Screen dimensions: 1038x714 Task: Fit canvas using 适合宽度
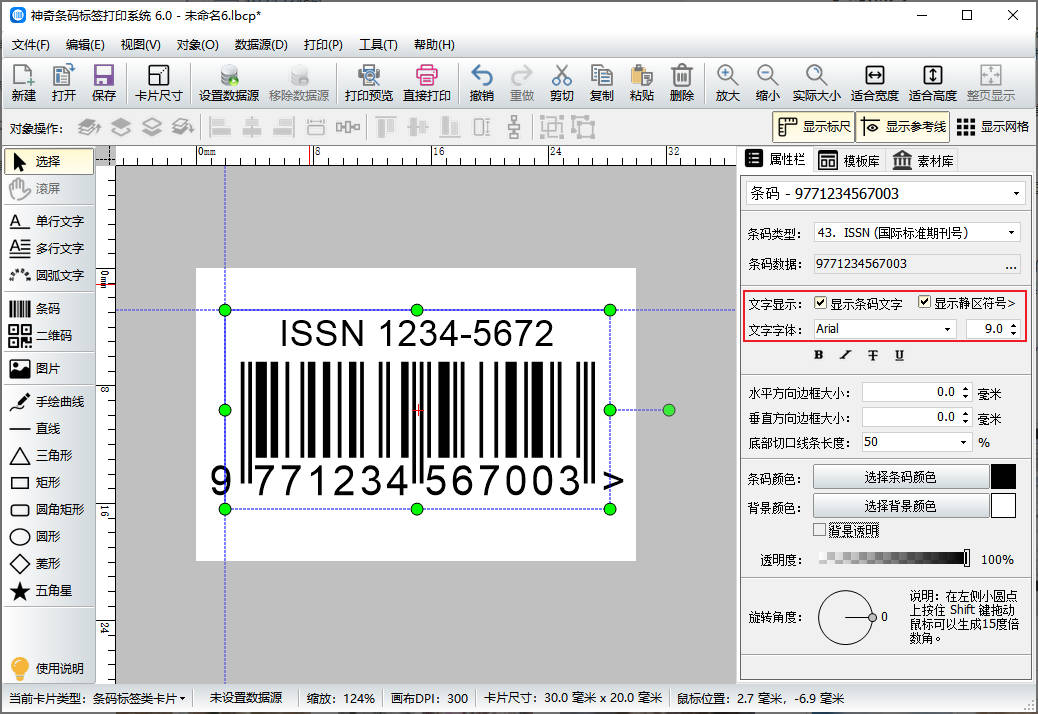pos(874,83)
